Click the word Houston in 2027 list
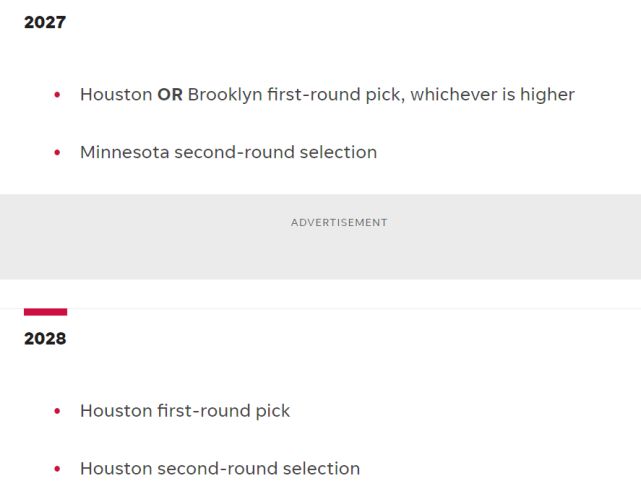 coord(117,95)
